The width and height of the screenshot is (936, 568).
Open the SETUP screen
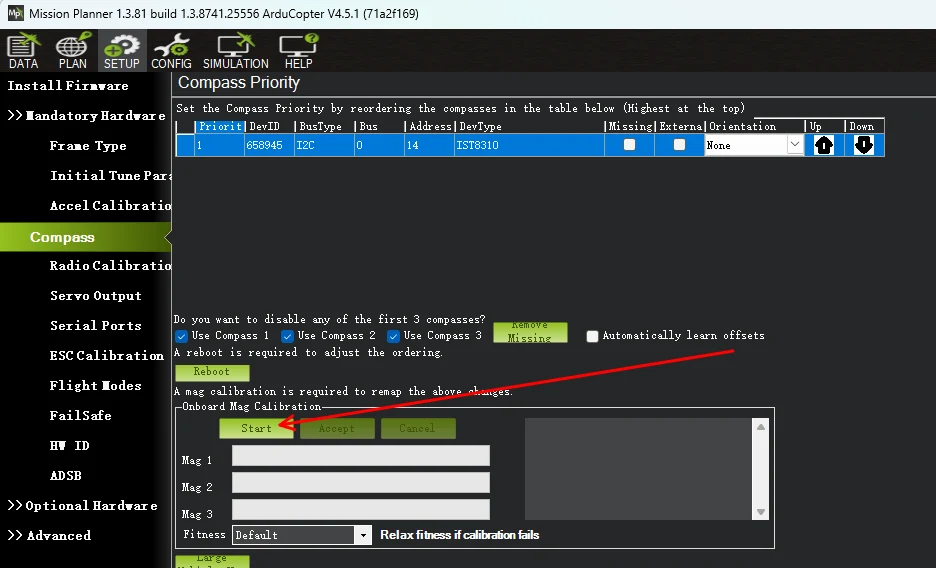[122, 51]
